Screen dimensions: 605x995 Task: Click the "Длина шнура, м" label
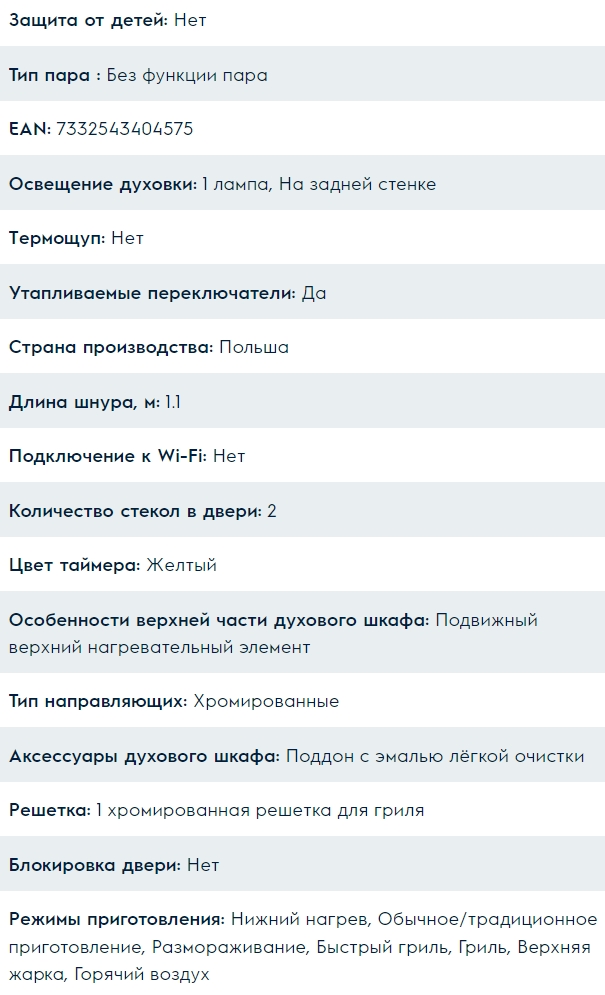84,402
